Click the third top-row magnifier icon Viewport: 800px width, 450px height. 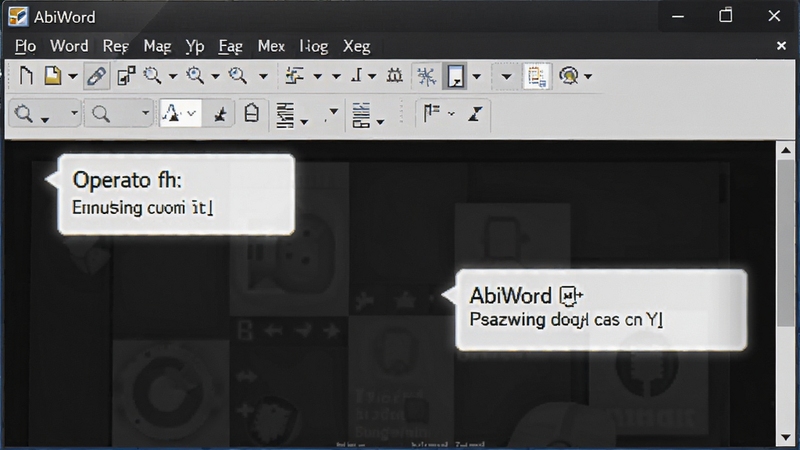tap(238, 76)
